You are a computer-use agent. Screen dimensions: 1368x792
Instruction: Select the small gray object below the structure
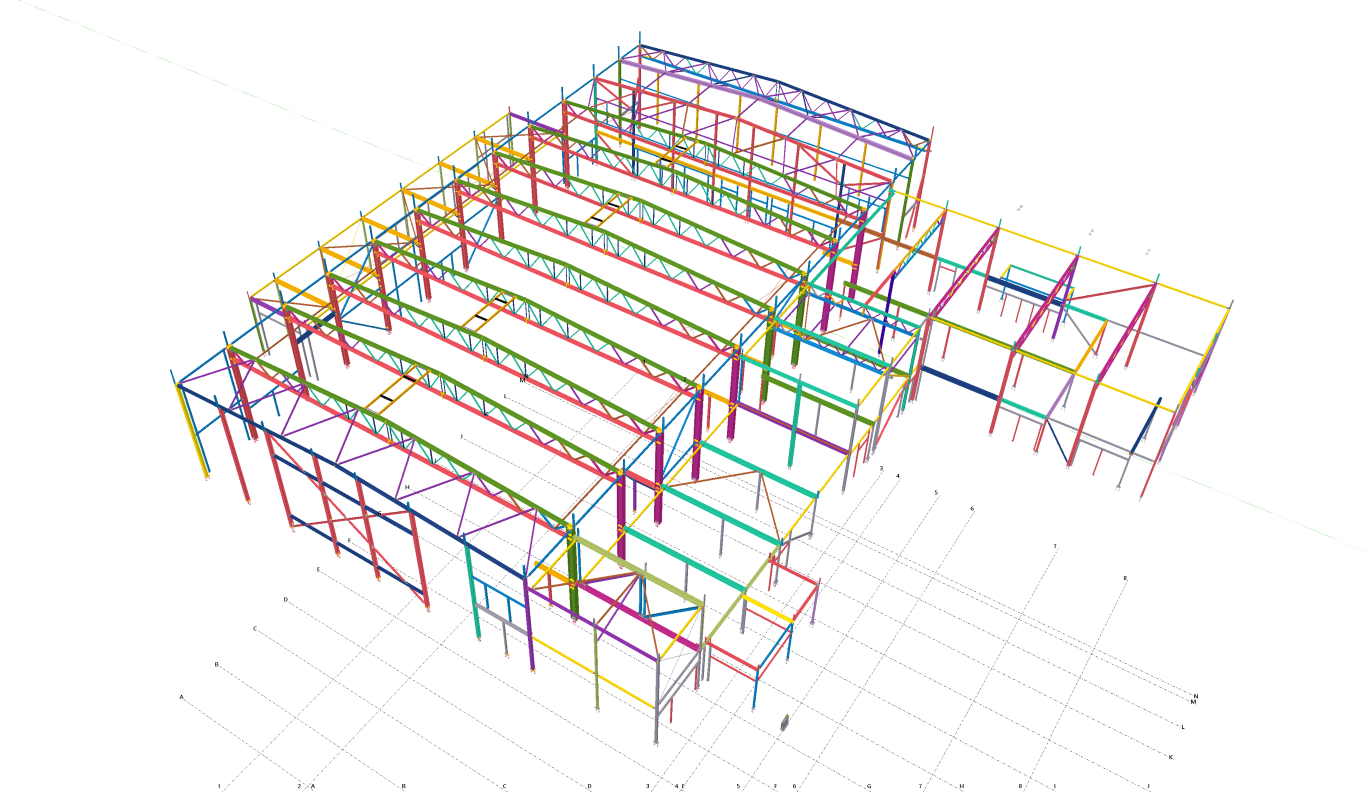(x=785, y=722)
